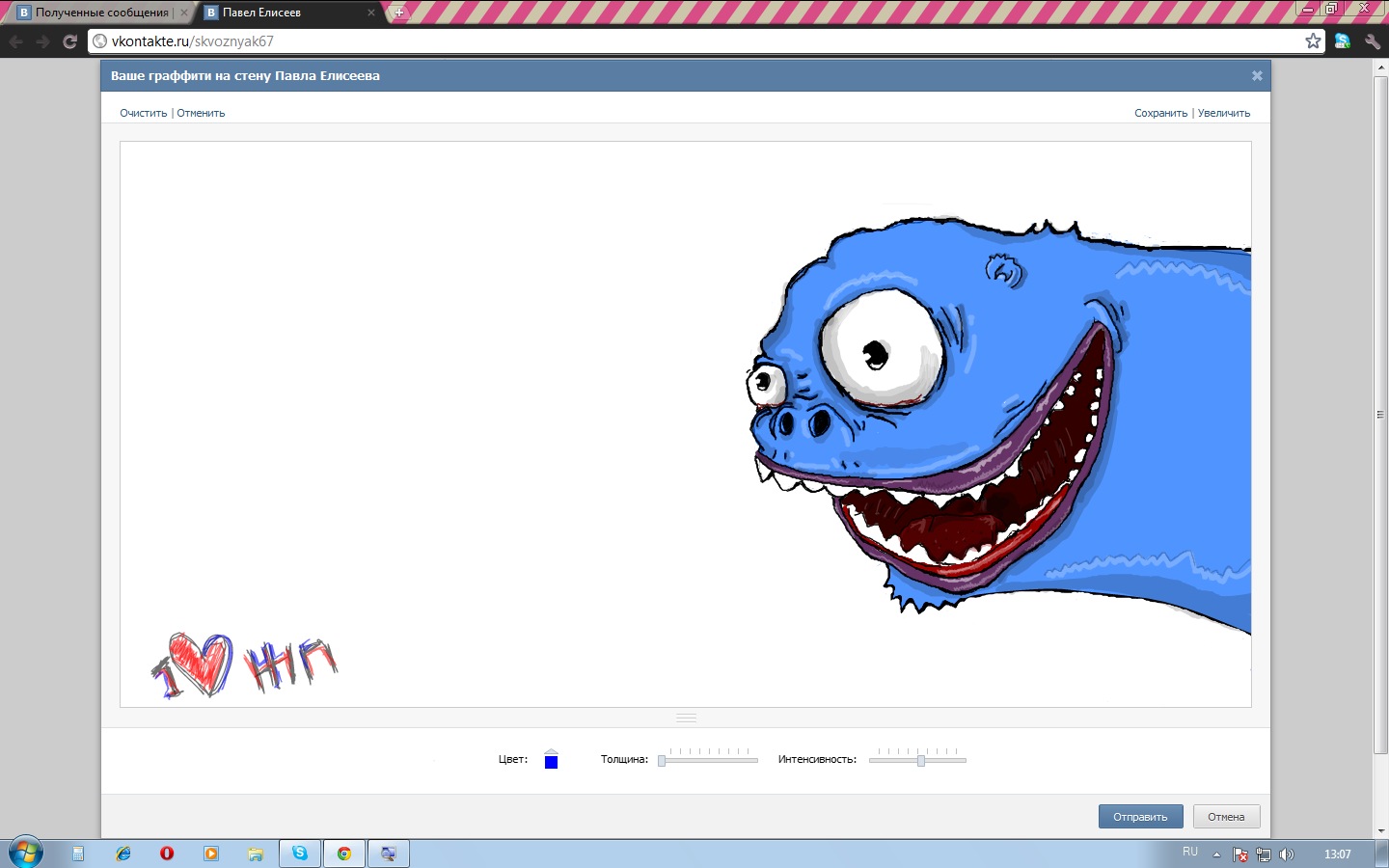The image size is (1389, 868).
Task: Show hidden system tray icons
Action: pyautogui.click(x=1216, y=854)
